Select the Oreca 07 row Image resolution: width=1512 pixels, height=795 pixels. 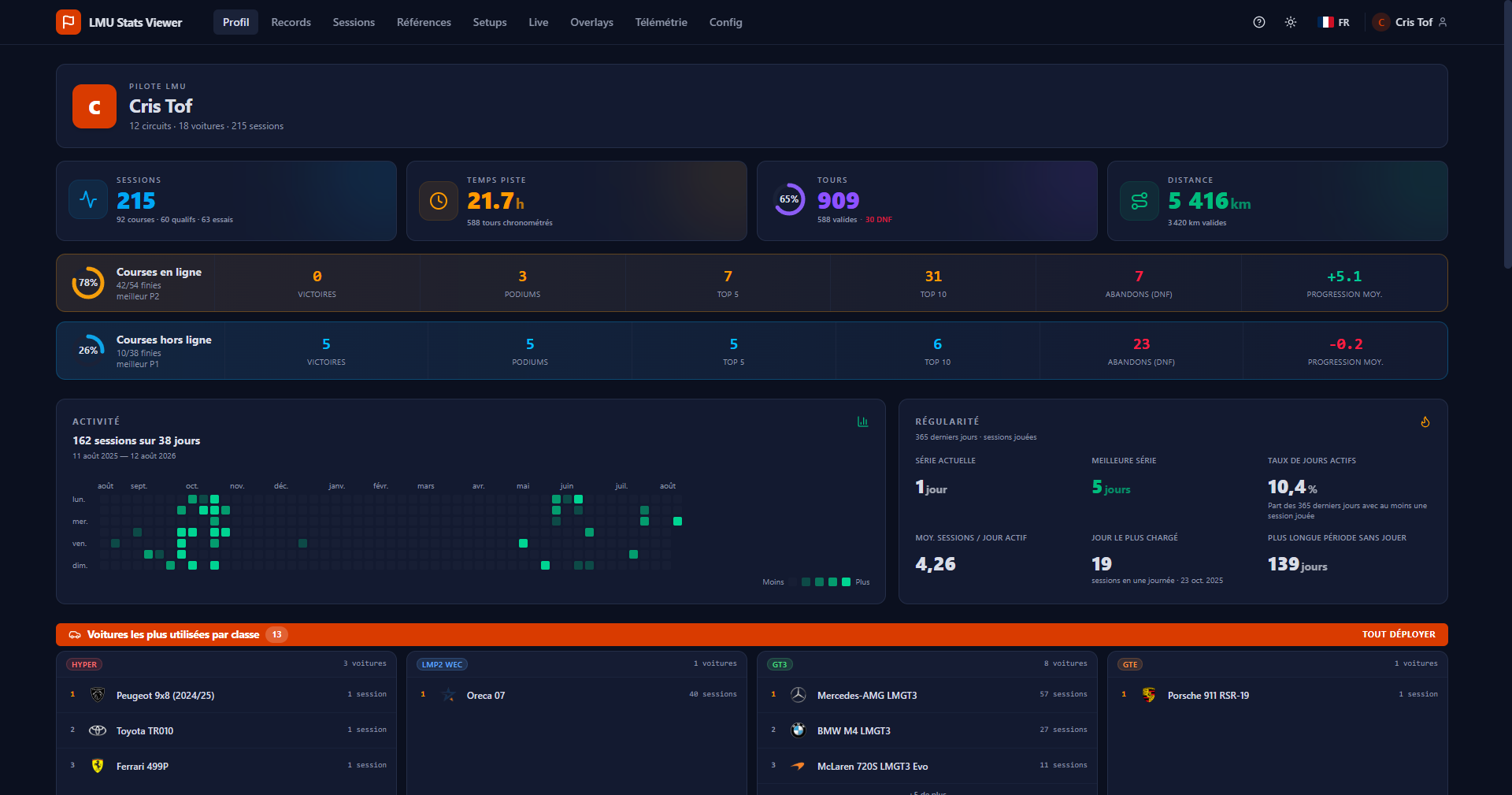pyautogui.click(x=576, y=695)
